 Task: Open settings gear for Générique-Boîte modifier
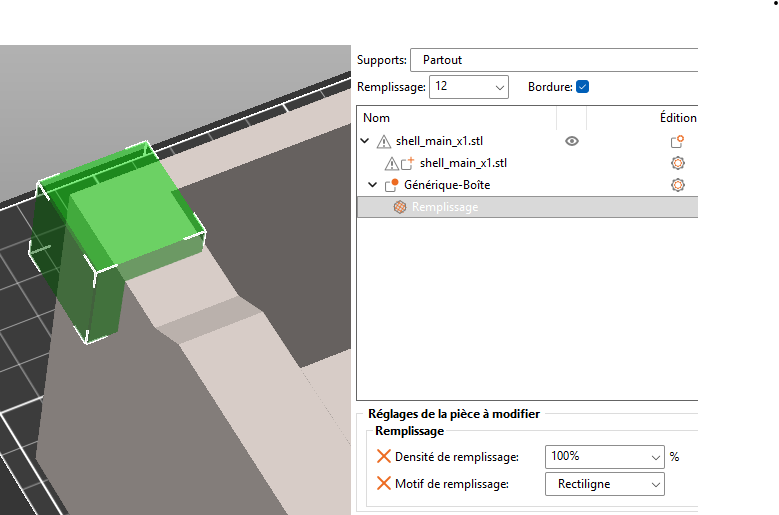pyautogui.click(x=677, y=185)
